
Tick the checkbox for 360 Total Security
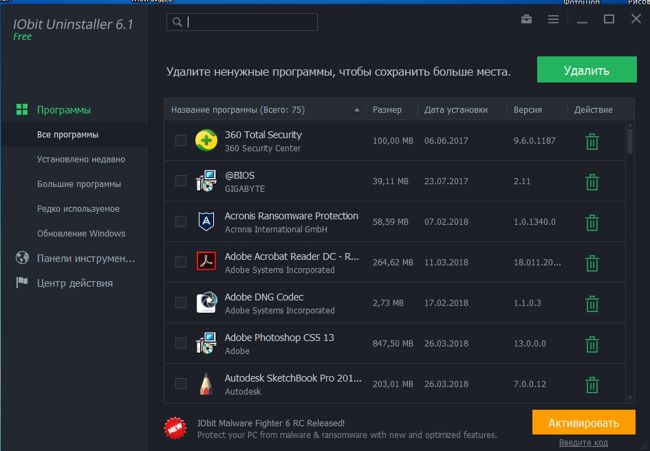point(180,141)
